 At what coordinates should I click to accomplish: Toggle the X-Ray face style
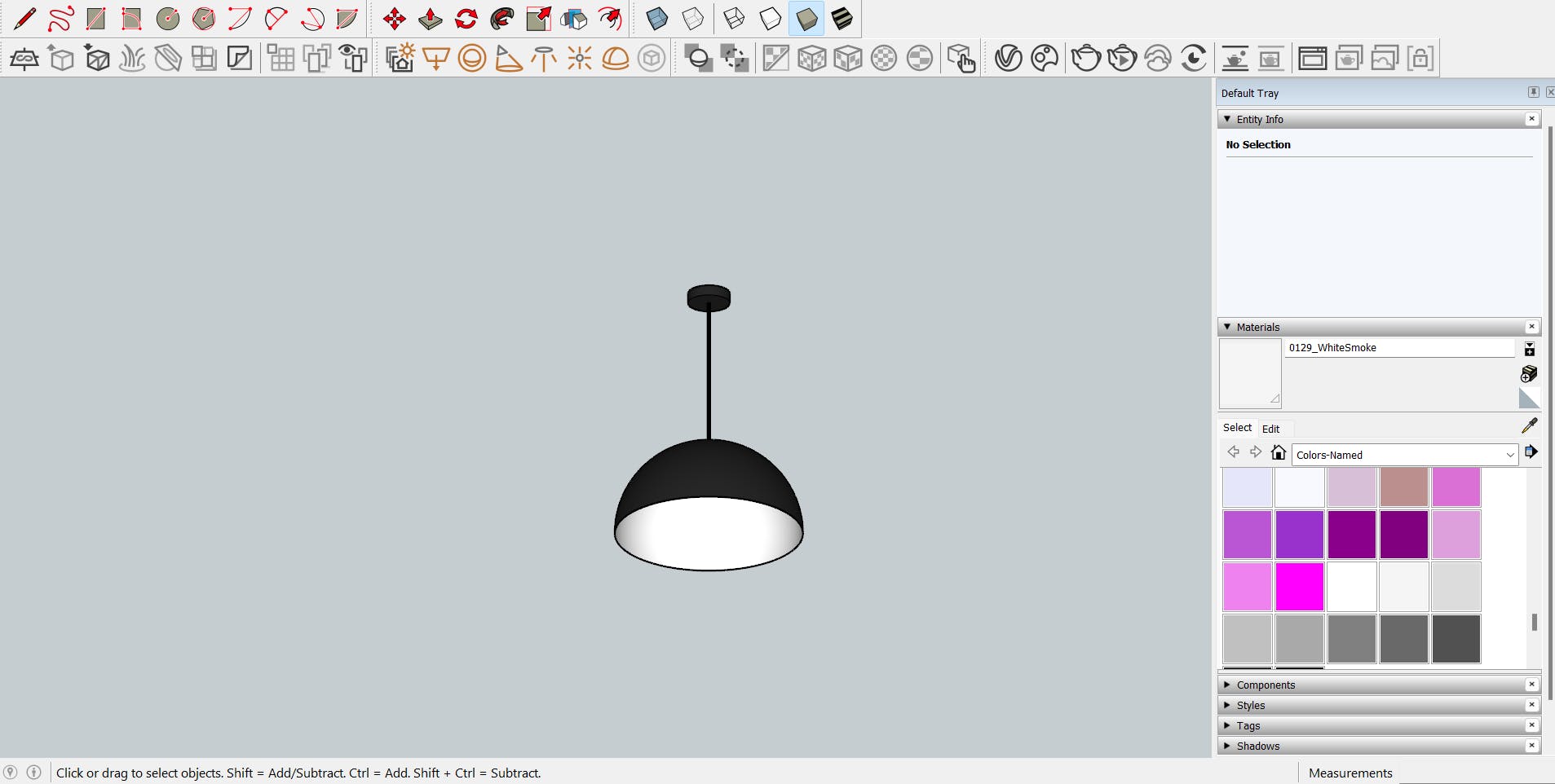point(657,19)
